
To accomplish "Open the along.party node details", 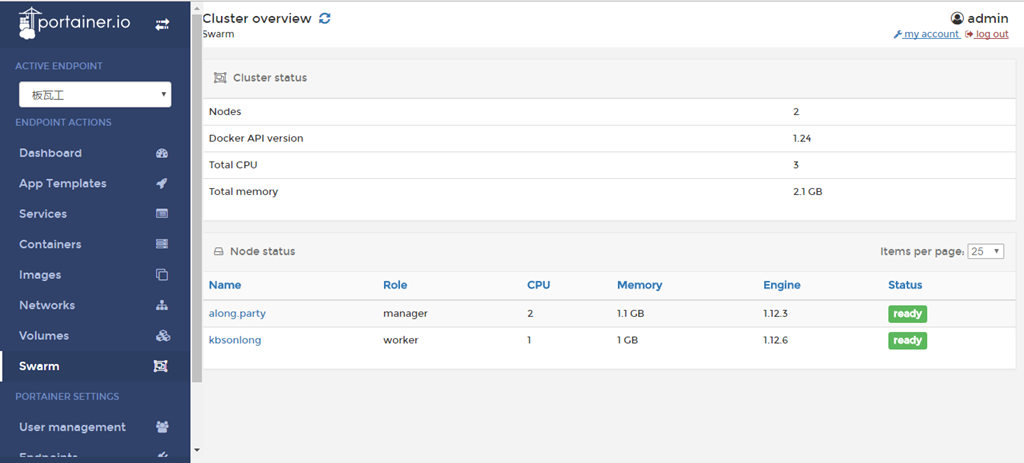I will coord(237,313).
